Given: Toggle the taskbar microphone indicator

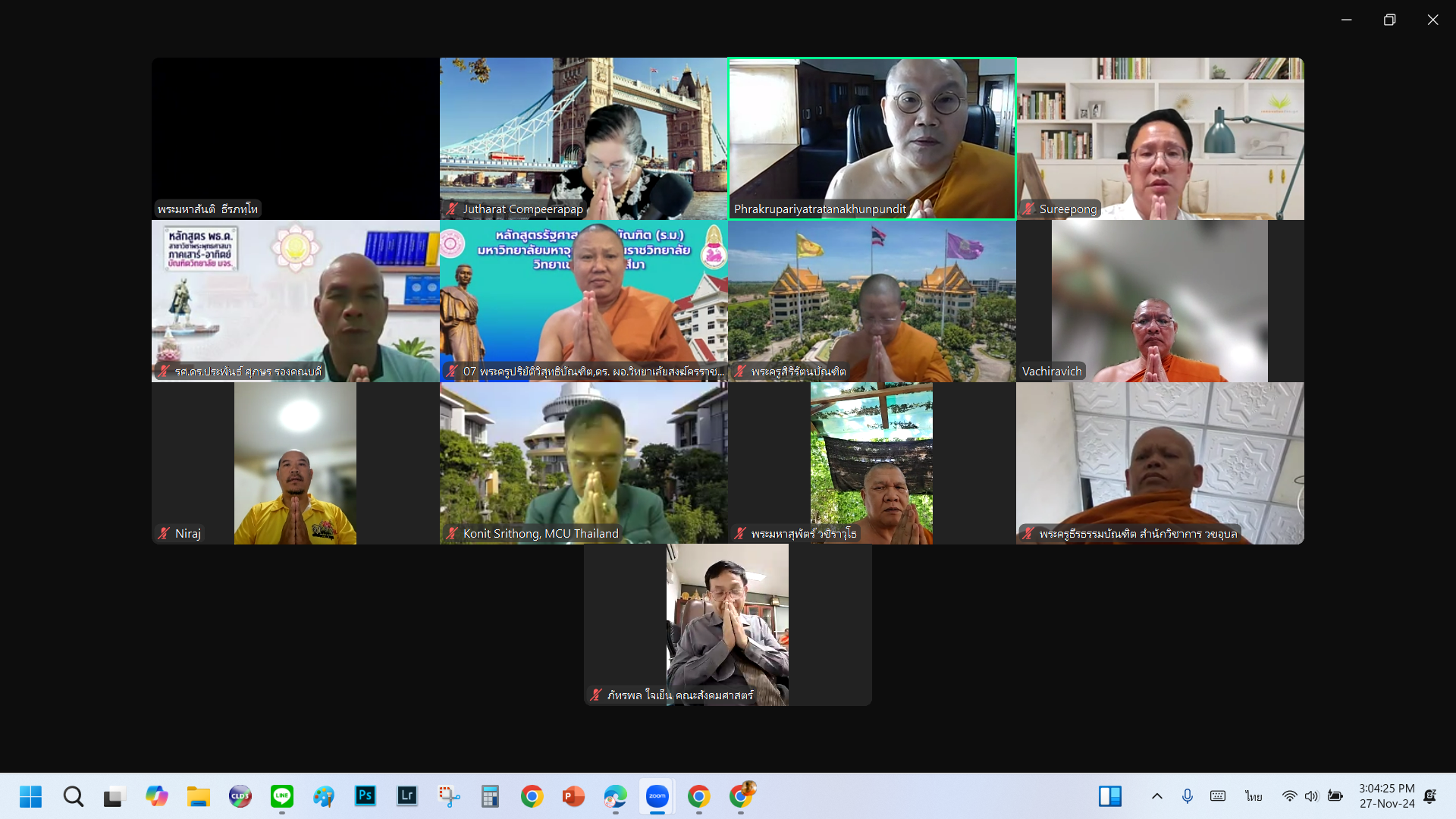Looking at the screenshot, I should (x=1188, y=796).
